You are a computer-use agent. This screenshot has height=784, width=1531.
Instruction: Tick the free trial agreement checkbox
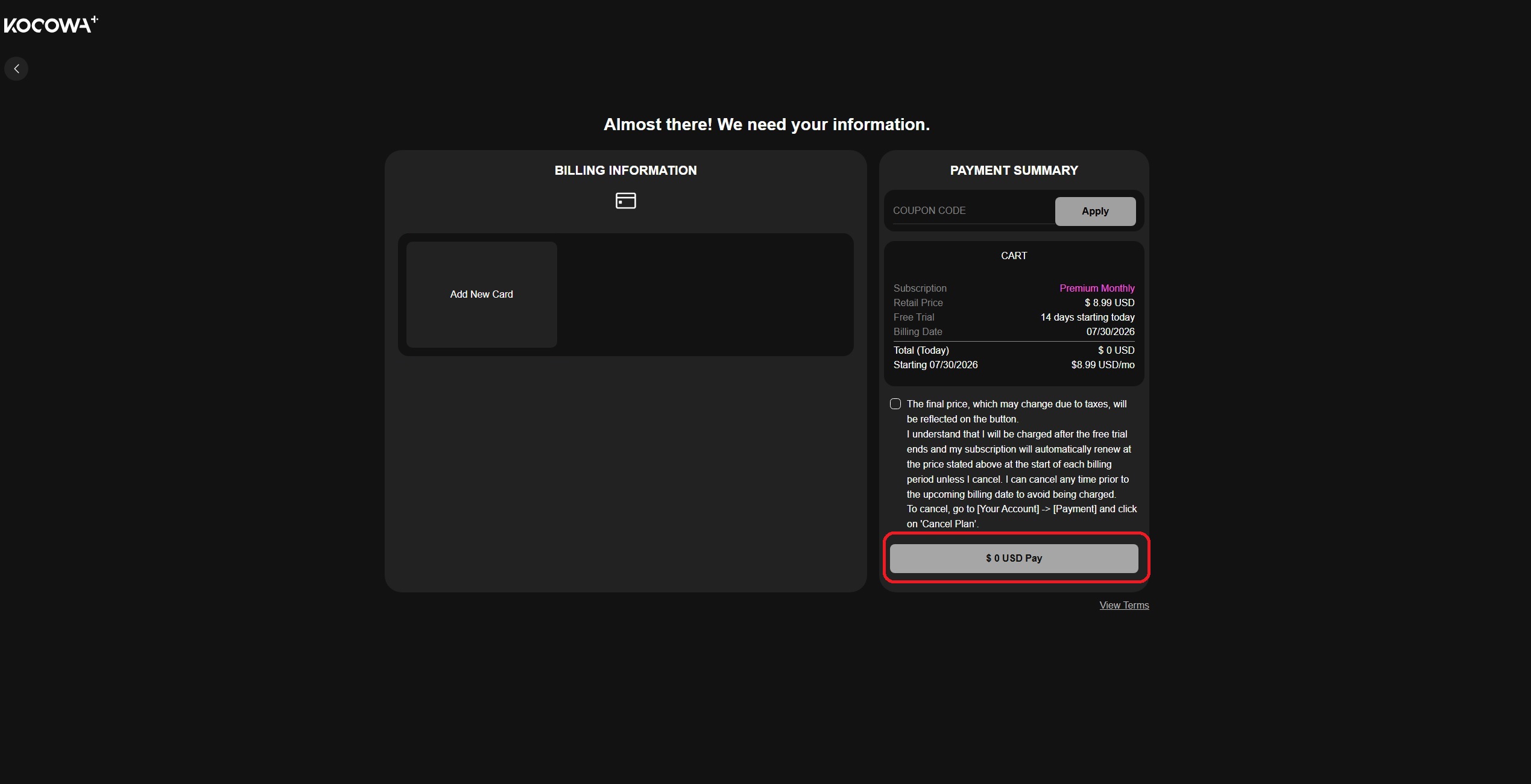pyautogui.click(x=895, y=404)
